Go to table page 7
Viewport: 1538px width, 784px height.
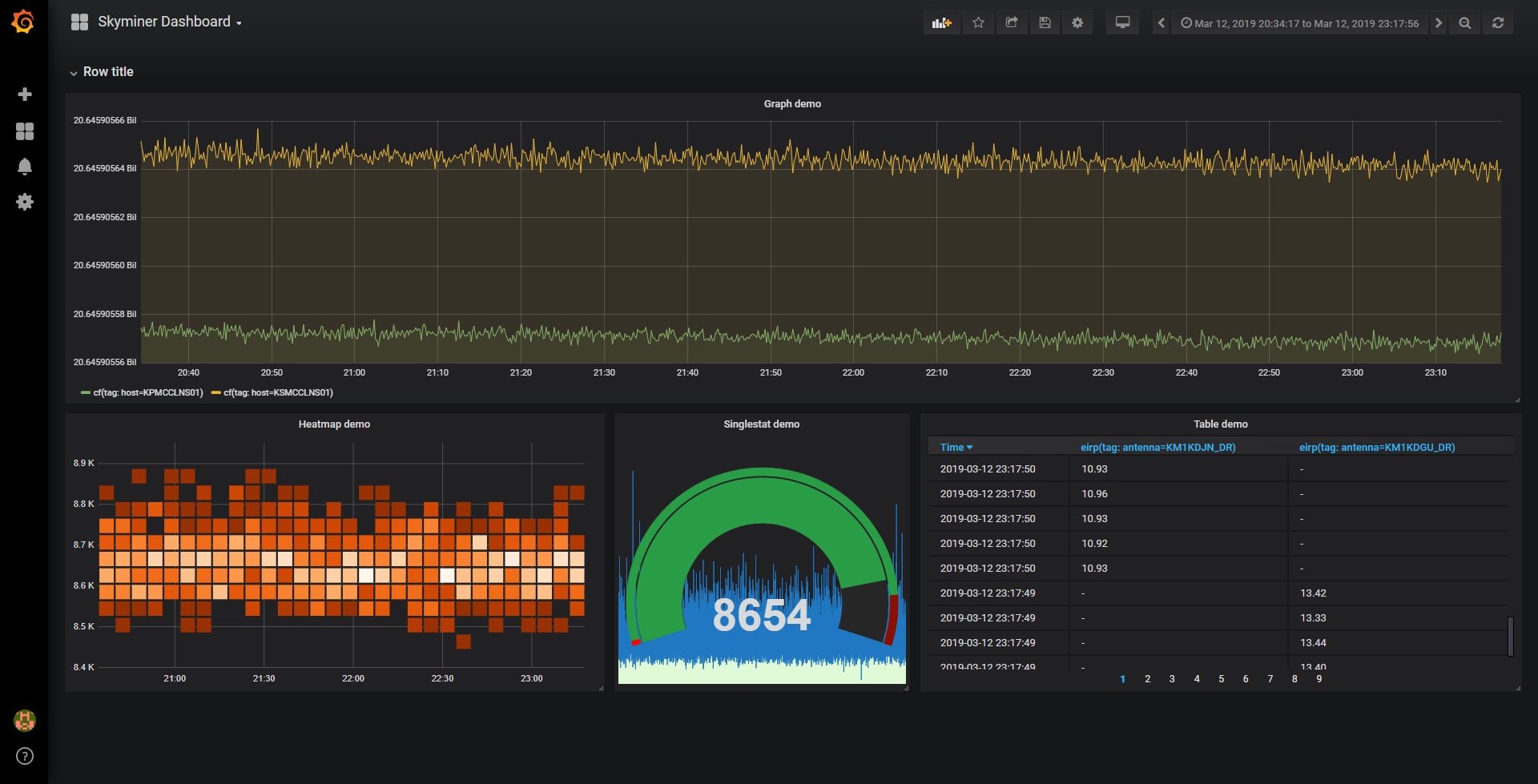click(1270, 679)
